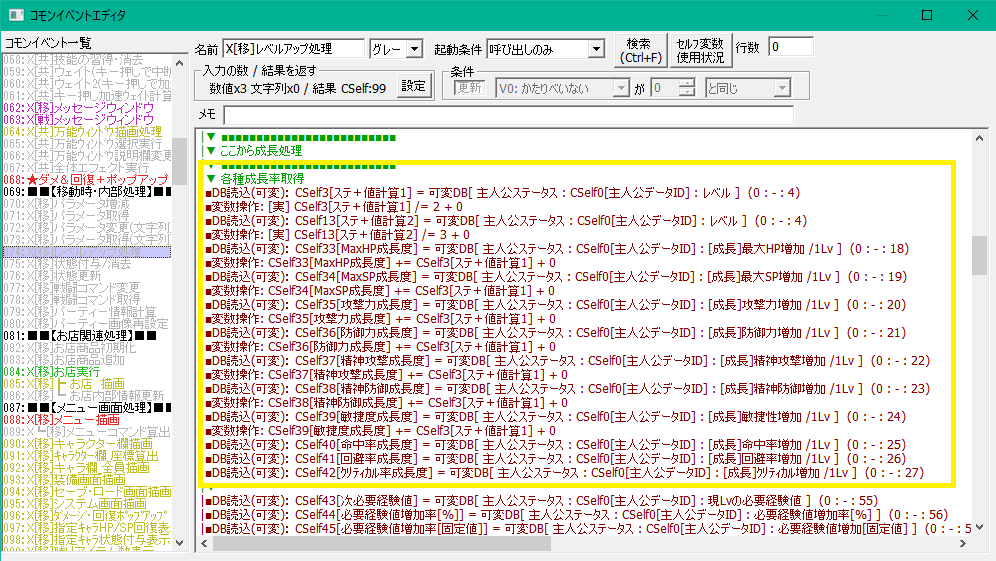Select 087:■■【メニュー画面処理】■■ in the list

point(87,407)
